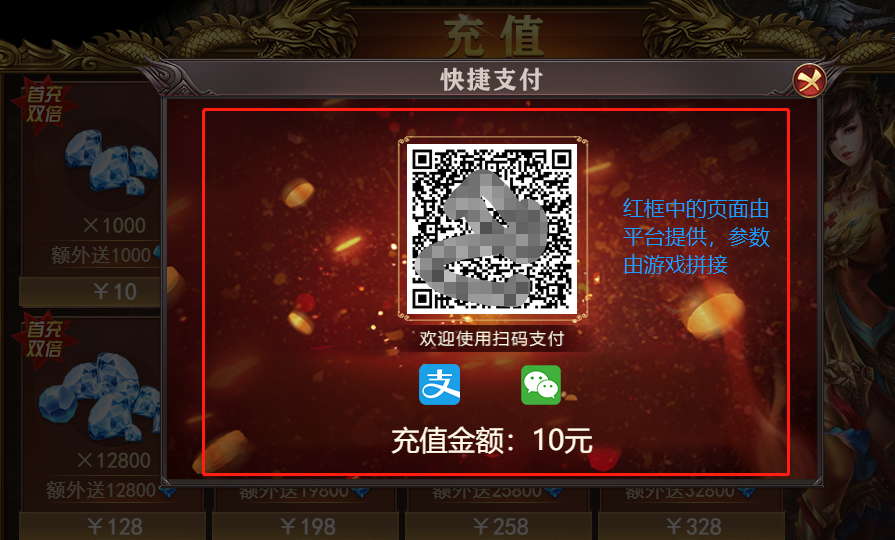This screenshot has width=895, height=540.
Task: Select the Alipay payment icon
Action: [x=440, y=384]
